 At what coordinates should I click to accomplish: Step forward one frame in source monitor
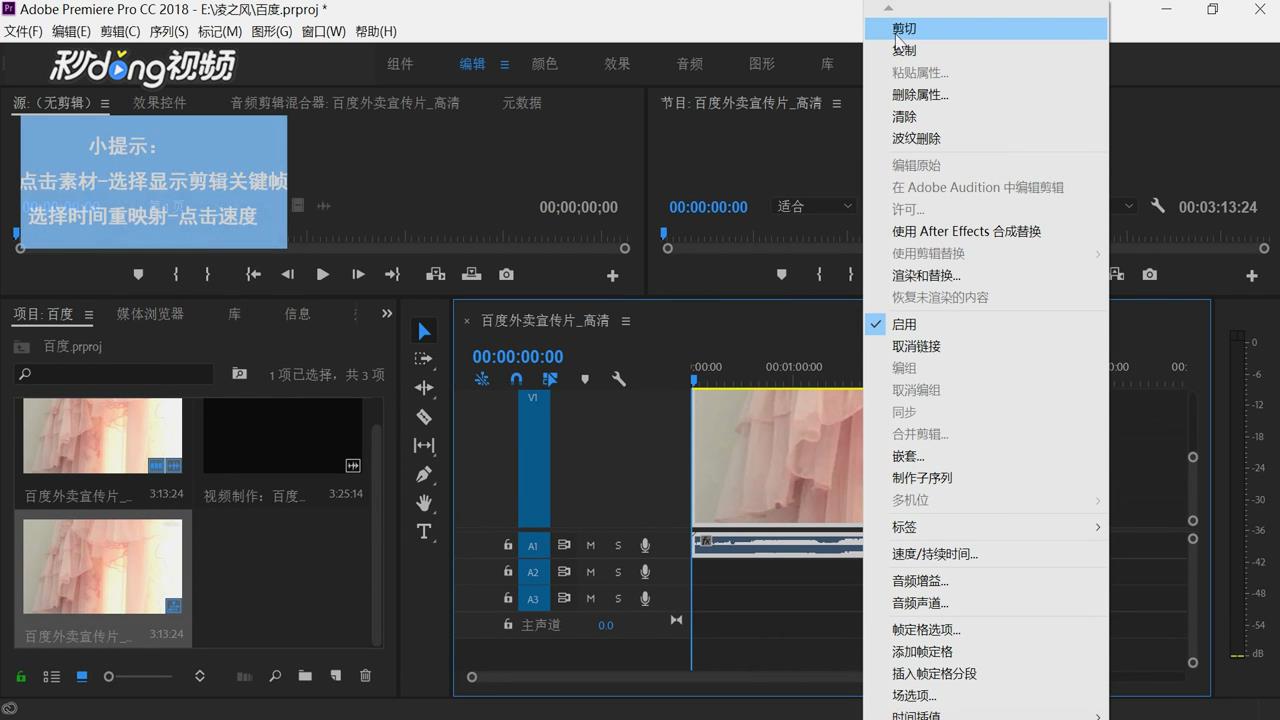coord(358,274)
